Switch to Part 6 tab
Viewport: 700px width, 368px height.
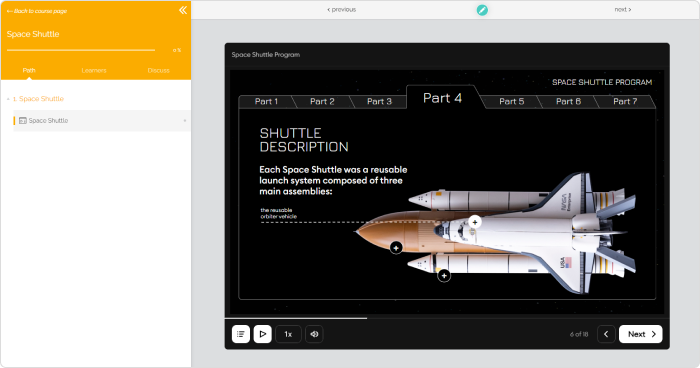(x=568, y=101)
